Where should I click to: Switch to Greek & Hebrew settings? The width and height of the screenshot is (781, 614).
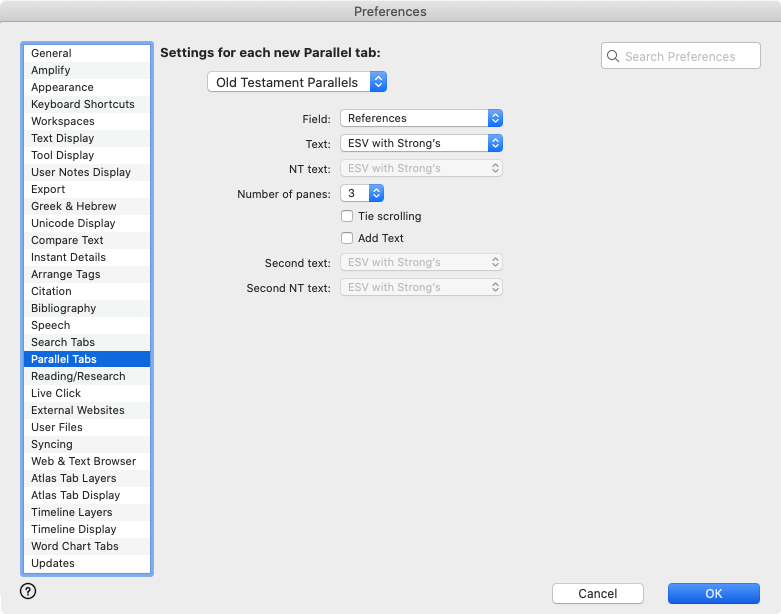pos(73,206)
